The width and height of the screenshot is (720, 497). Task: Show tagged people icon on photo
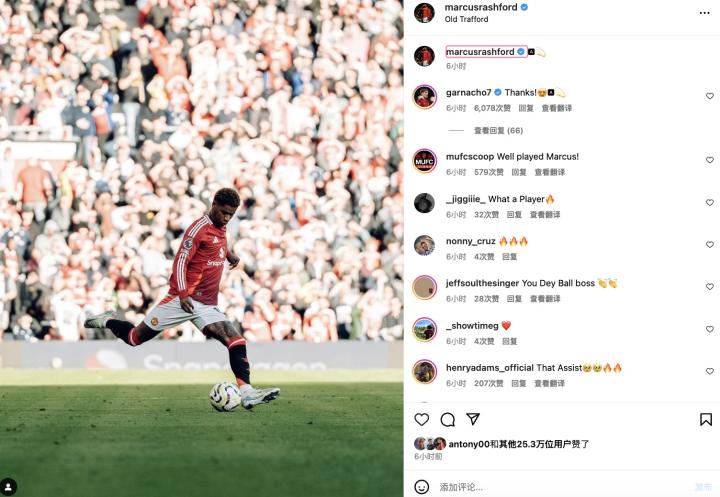pyautogui.click(x=8, y=486)
